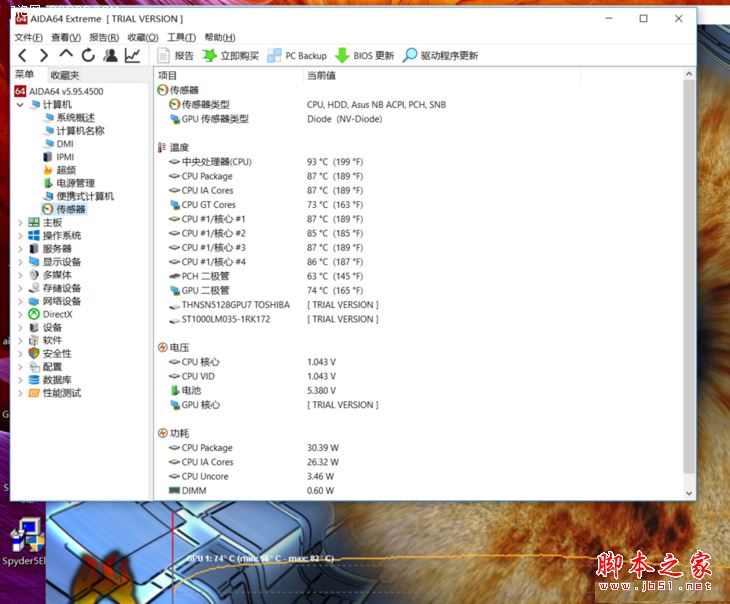Expand the 多媒体 tree node

pos(20,275)
